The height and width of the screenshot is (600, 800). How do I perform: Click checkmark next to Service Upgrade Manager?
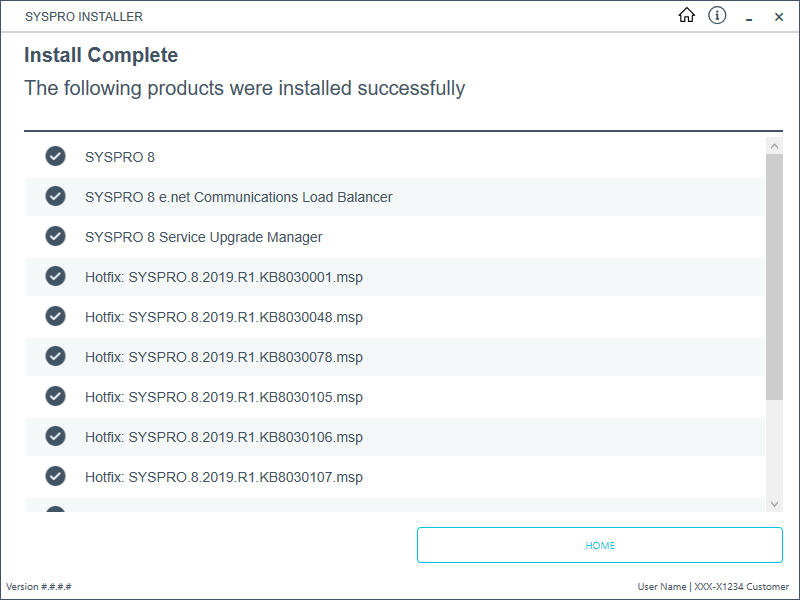coord(55,237)
